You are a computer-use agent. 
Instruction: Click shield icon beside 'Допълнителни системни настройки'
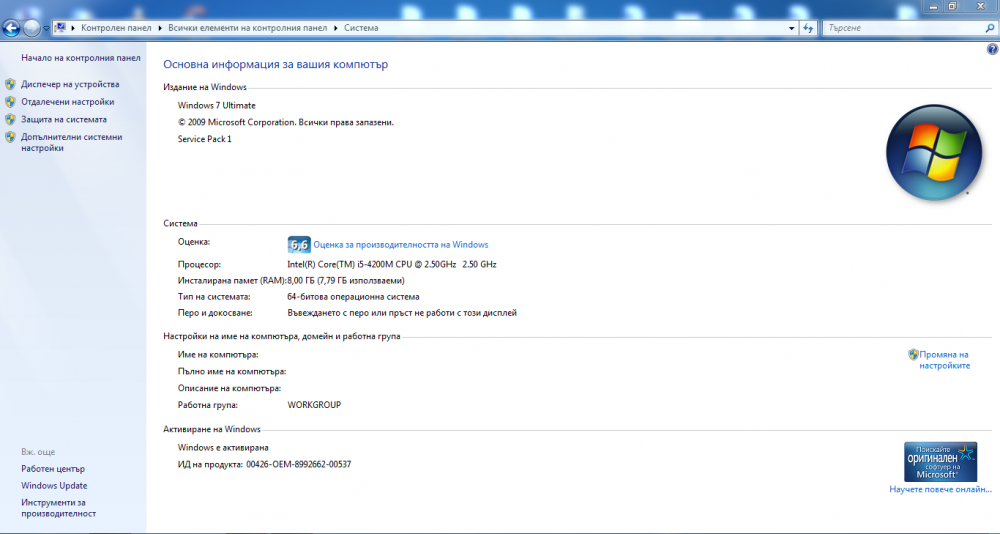(10, 137)
